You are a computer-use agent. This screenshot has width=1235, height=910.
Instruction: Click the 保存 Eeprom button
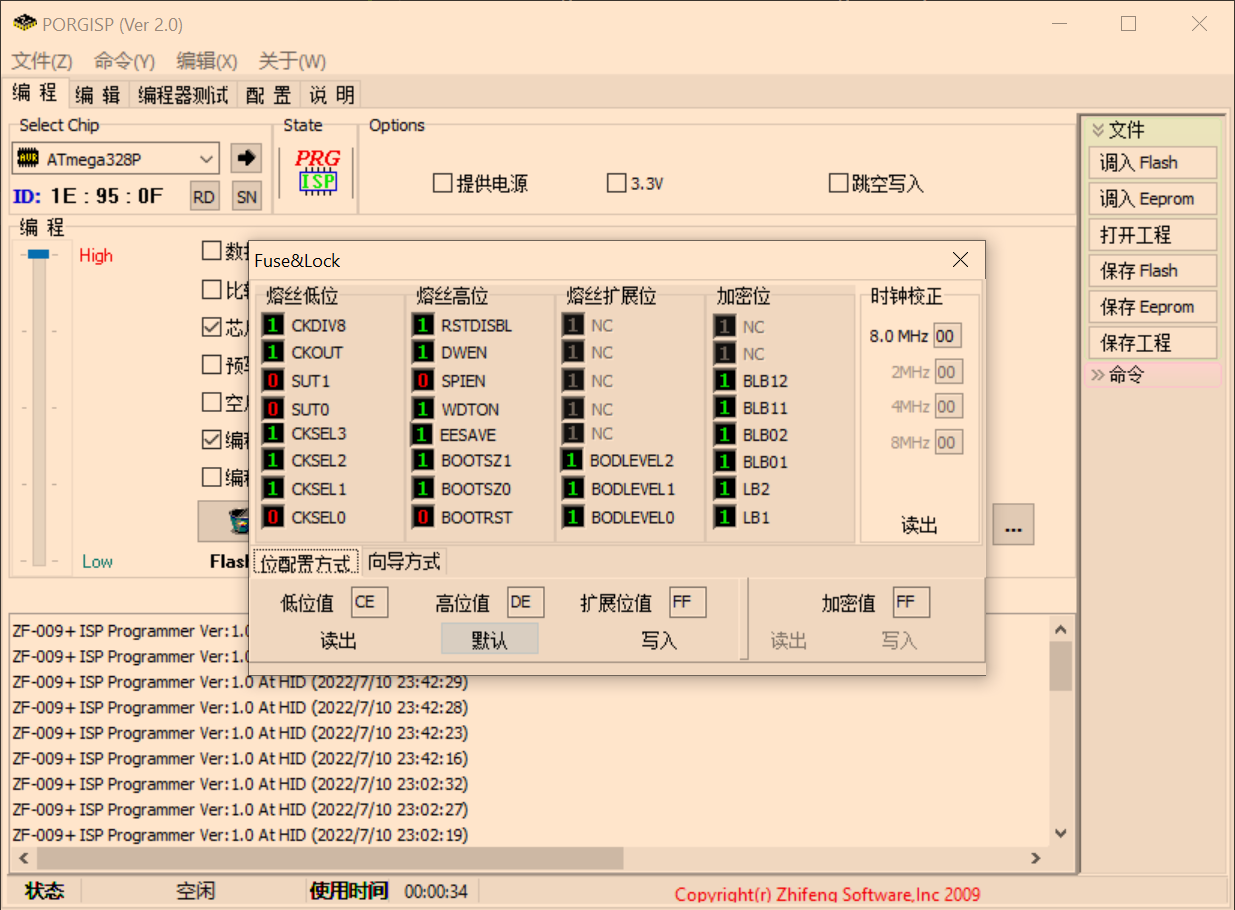(x=1152, y=307)
